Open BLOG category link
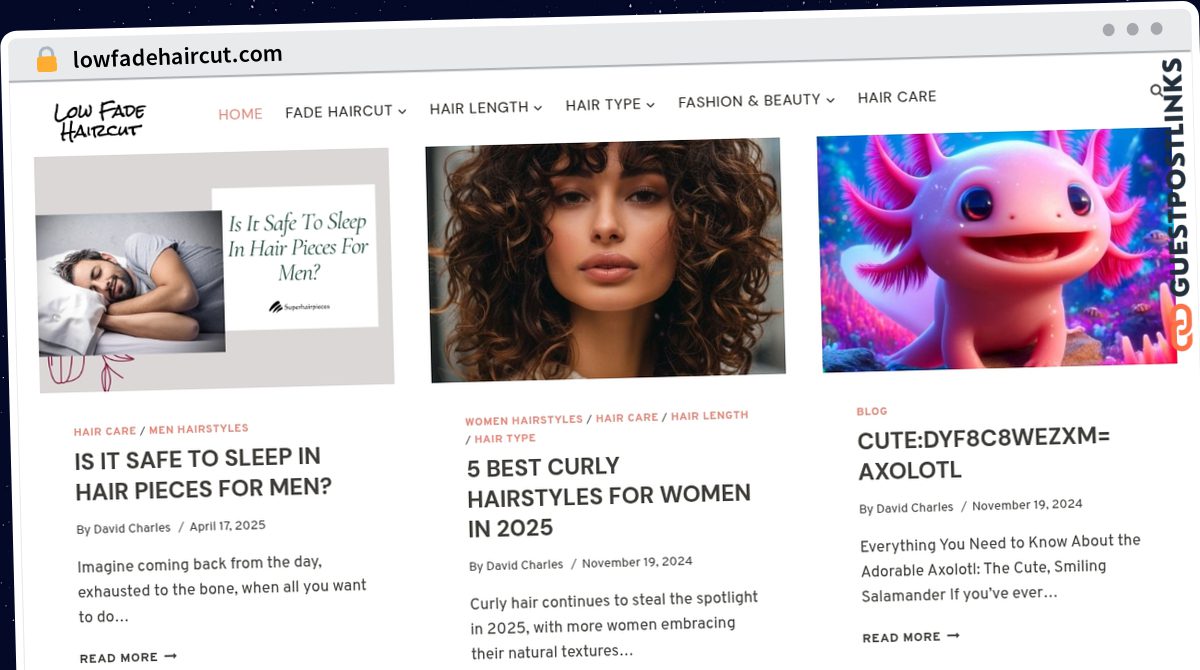 [872, 411]
